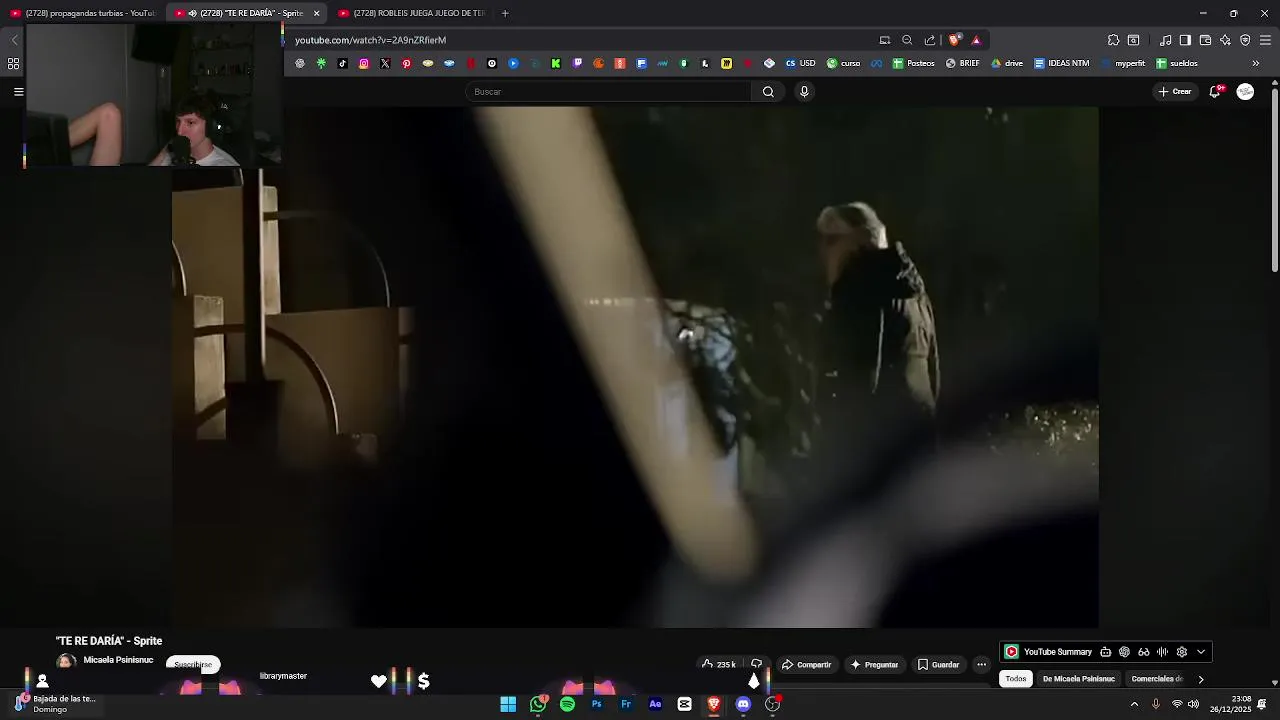Click the Crear button
Viewport: 1280px width, 720px height.
point(1175,91)
